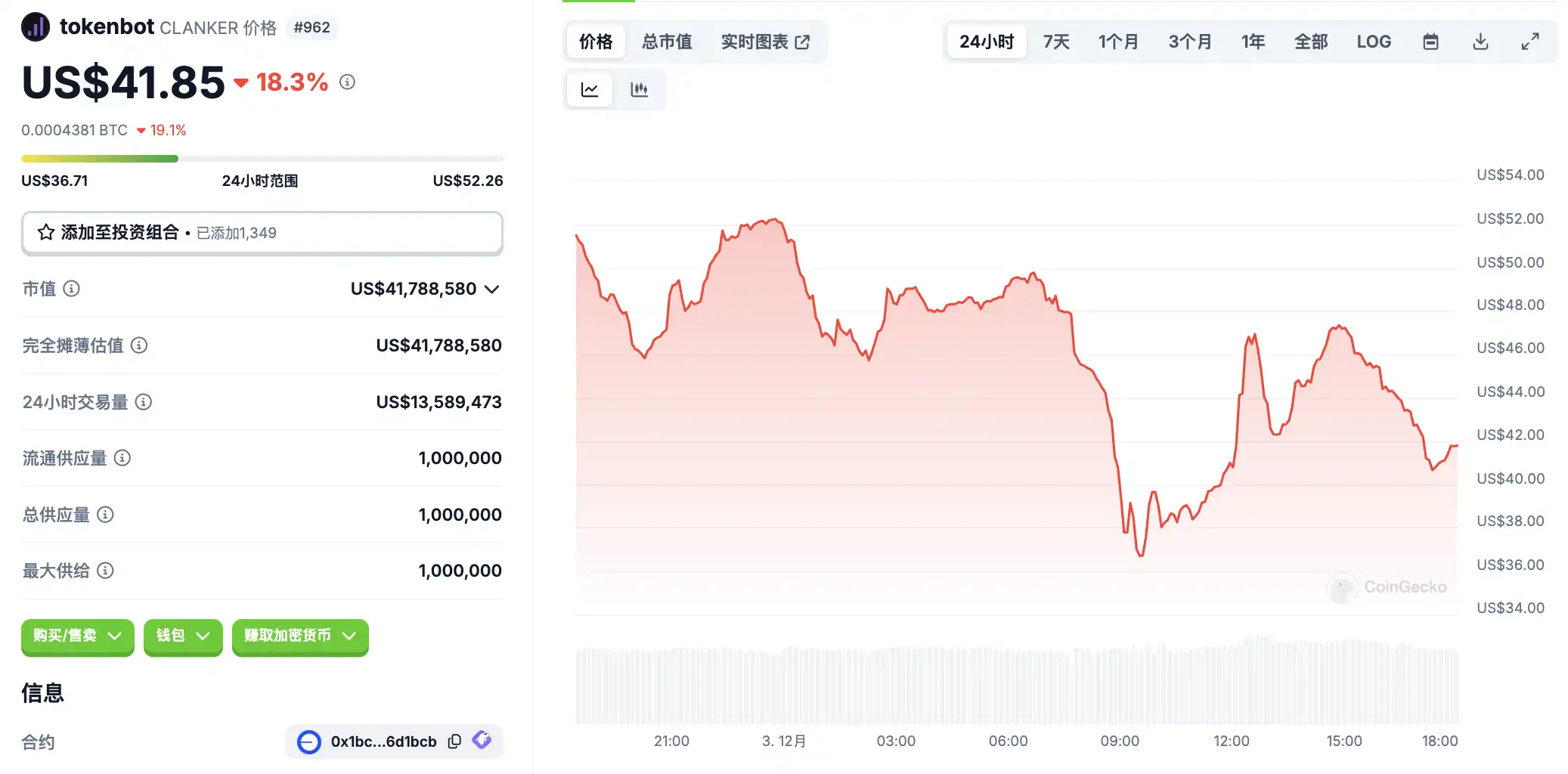Open the 赚取加密货币 button menu

pos(300,636)
